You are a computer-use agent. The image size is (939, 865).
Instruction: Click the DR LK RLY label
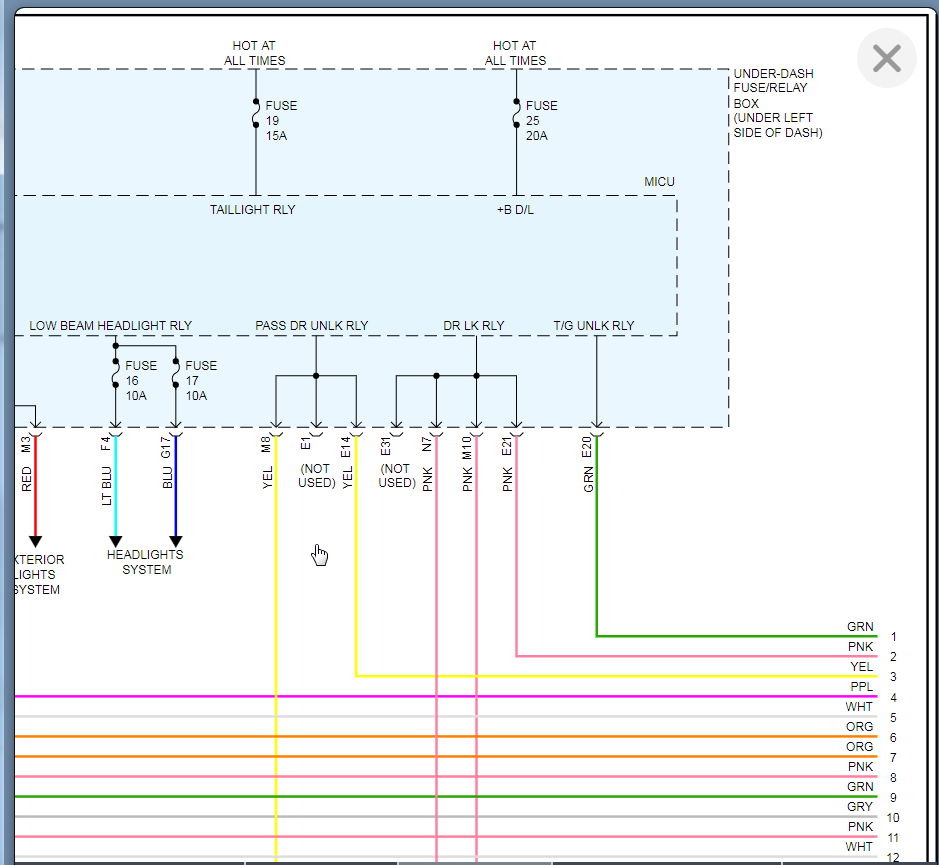click(474, 326)
